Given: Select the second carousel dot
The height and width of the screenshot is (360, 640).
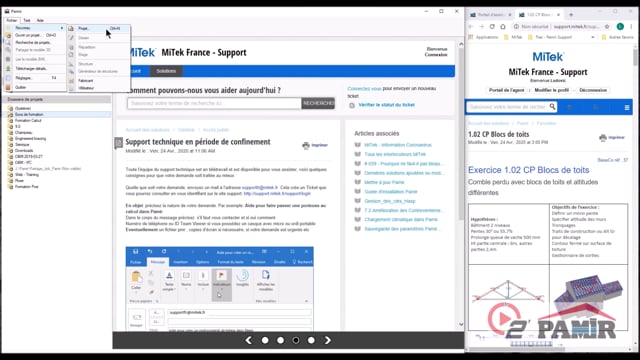Looking at the screenshot, I should (280, 340).
